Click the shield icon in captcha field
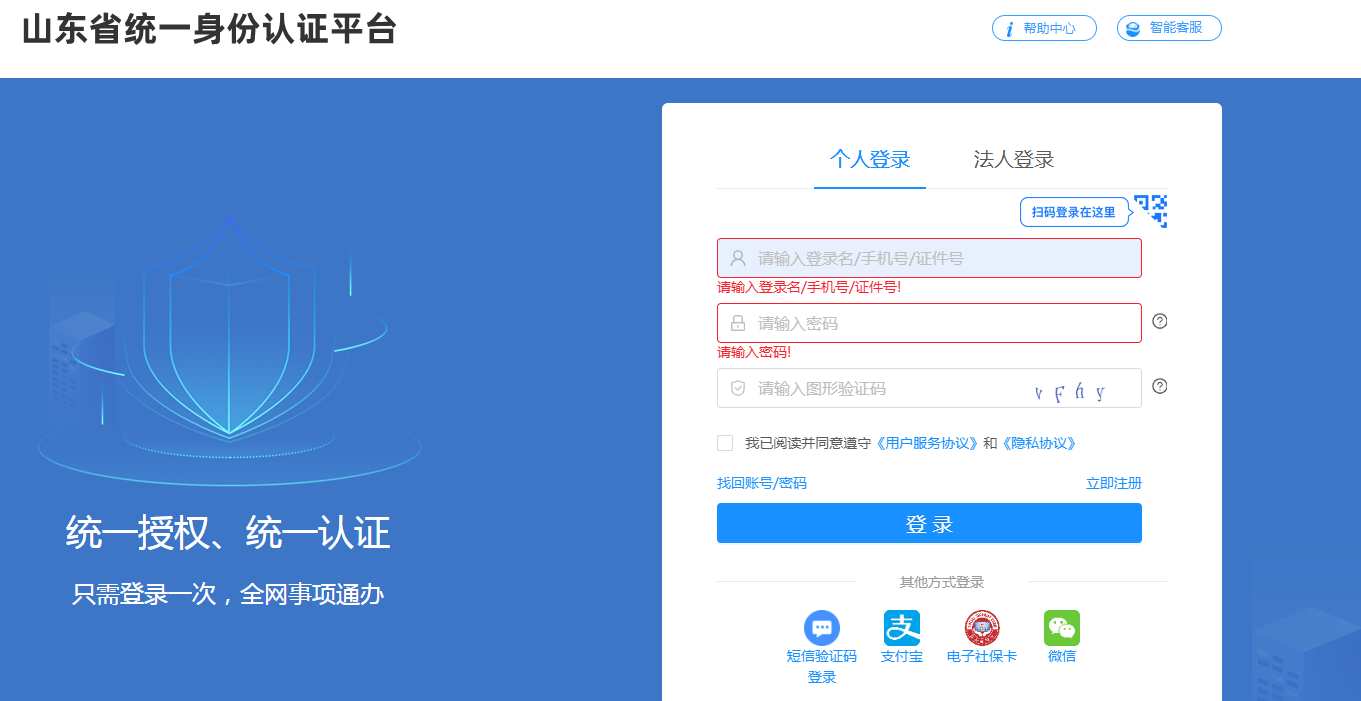 (738, 388)
